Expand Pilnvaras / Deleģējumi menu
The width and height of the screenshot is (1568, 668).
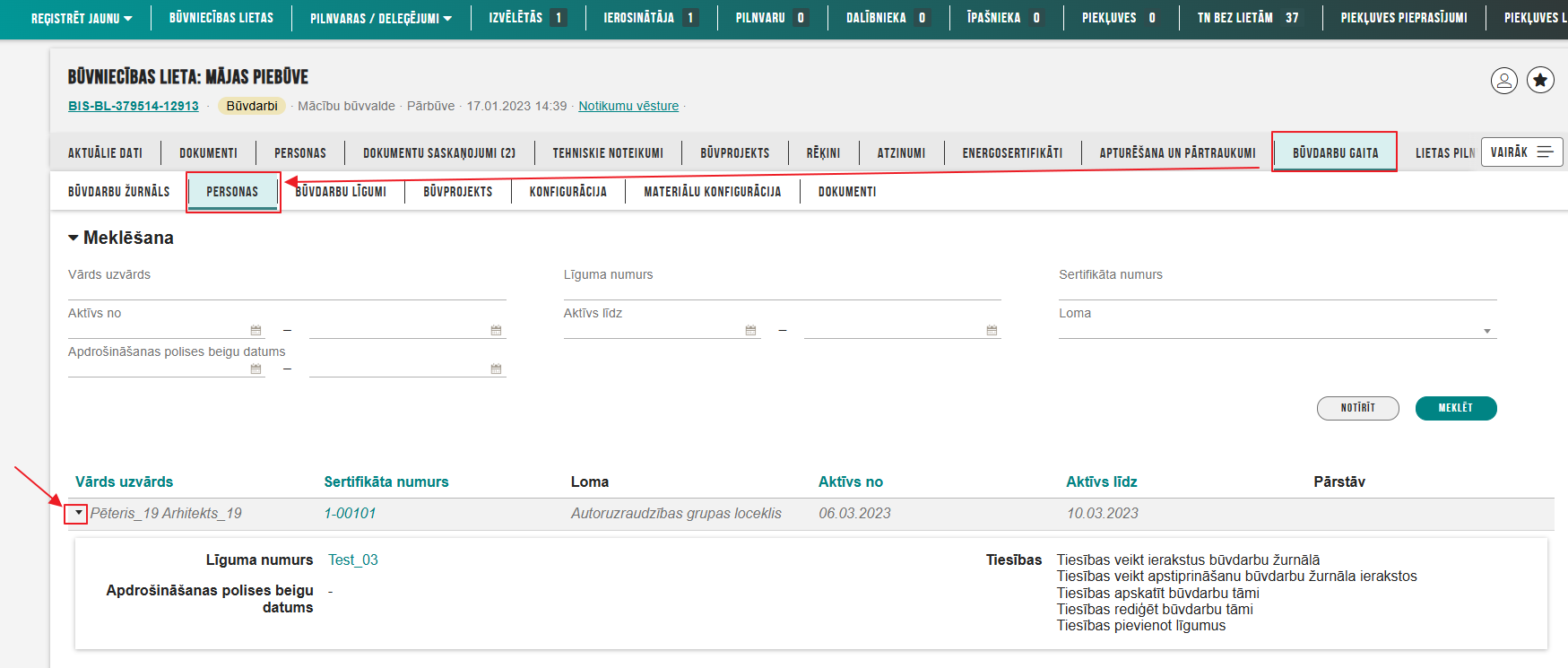click(x=381, y=18)
